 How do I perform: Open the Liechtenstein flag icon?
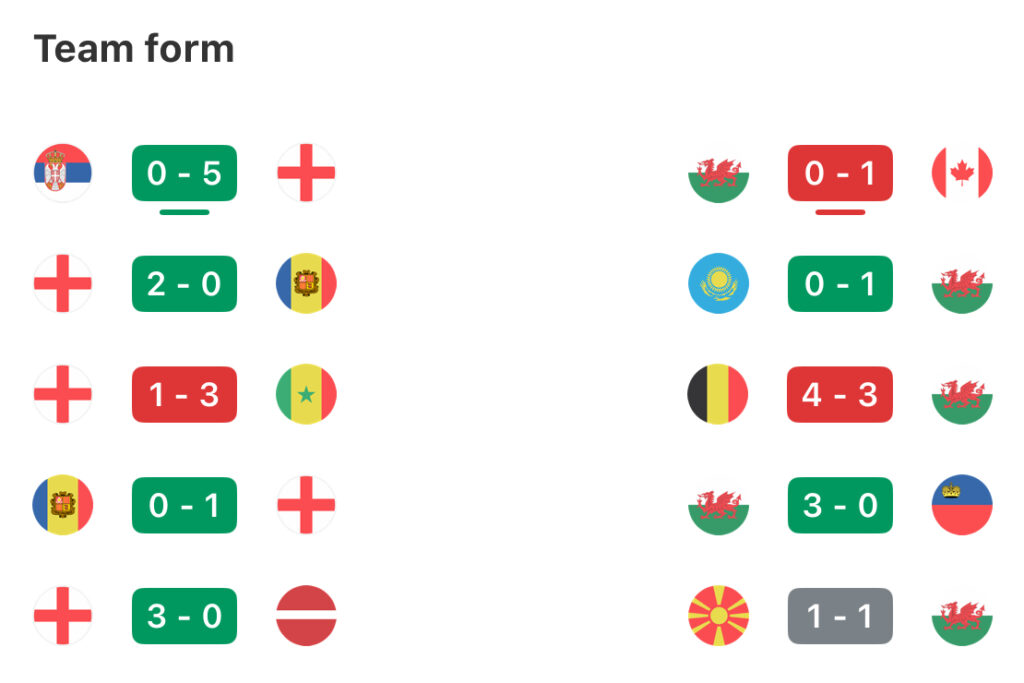961,505
